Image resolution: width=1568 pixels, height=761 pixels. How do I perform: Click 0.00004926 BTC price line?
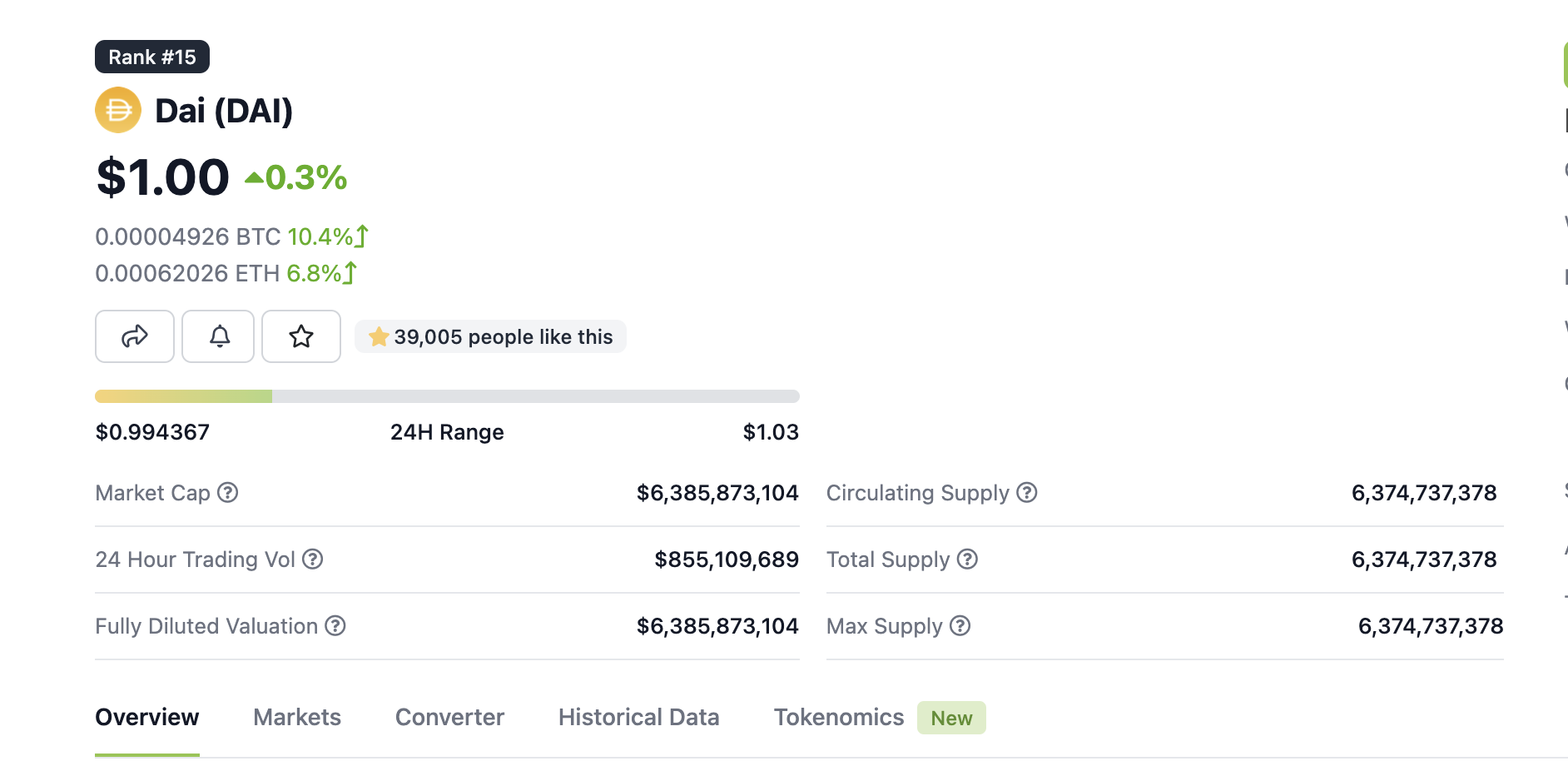[x=188, y=237]
